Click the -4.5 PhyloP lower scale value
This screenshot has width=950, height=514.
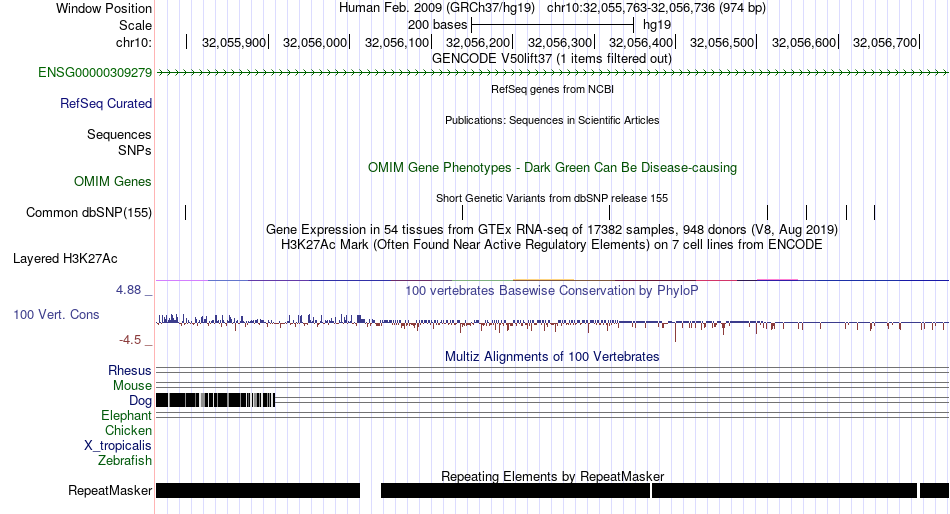coord(130,340)
